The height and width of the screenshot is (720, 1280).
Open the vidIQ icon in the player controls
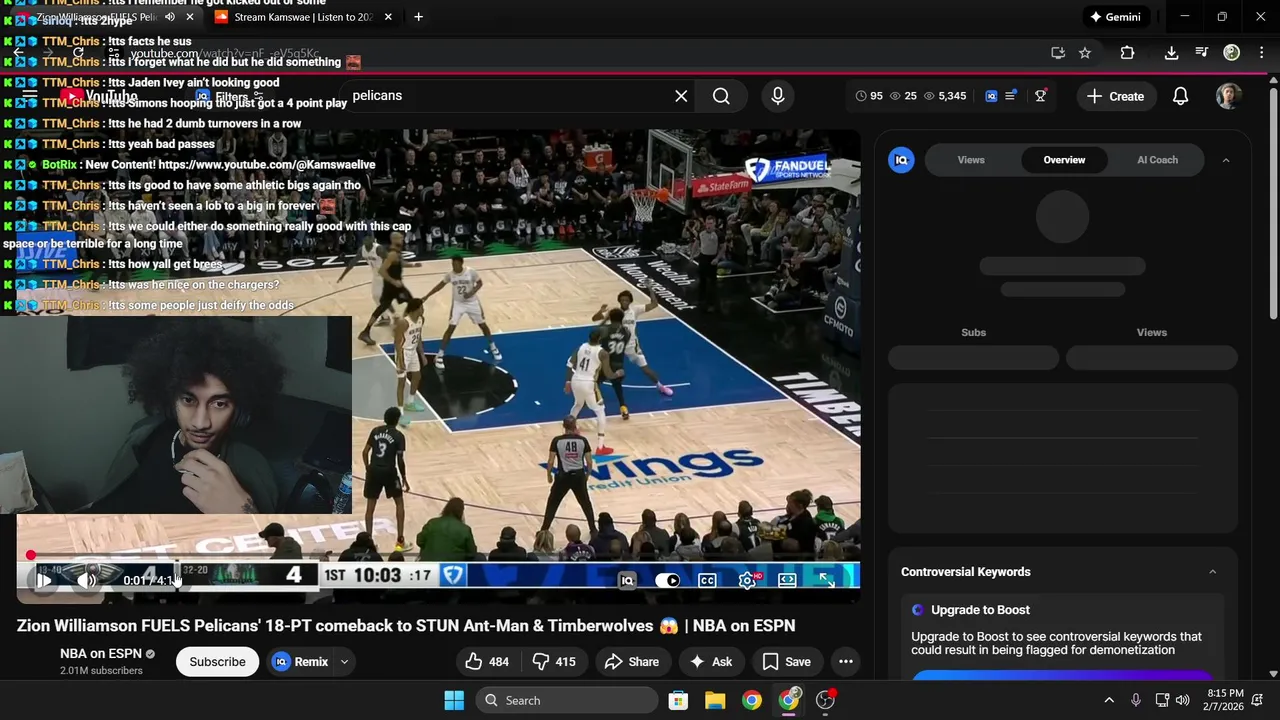[x=627, y=580]
